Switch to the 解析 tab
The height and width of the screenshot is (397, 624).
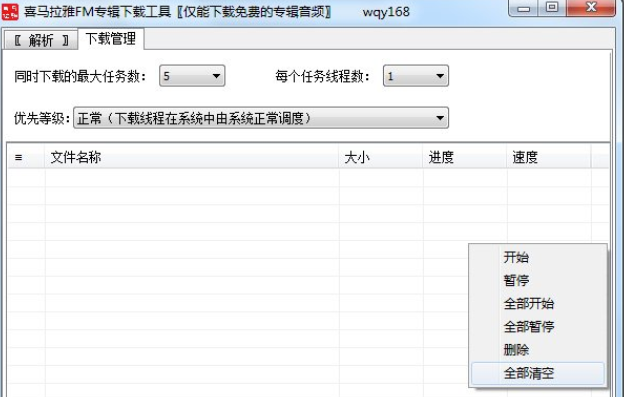coord(41,40)
